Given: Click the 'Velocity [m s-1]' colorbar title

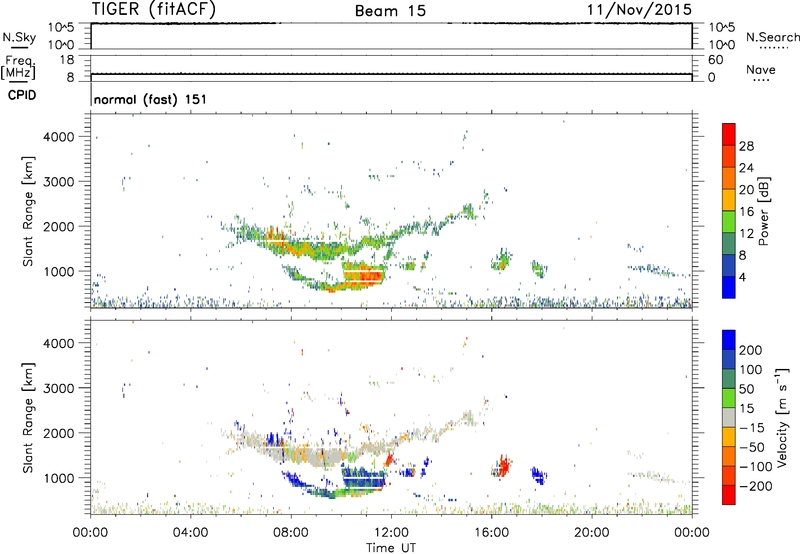Looking at the screenshot, I should (783, 417).
